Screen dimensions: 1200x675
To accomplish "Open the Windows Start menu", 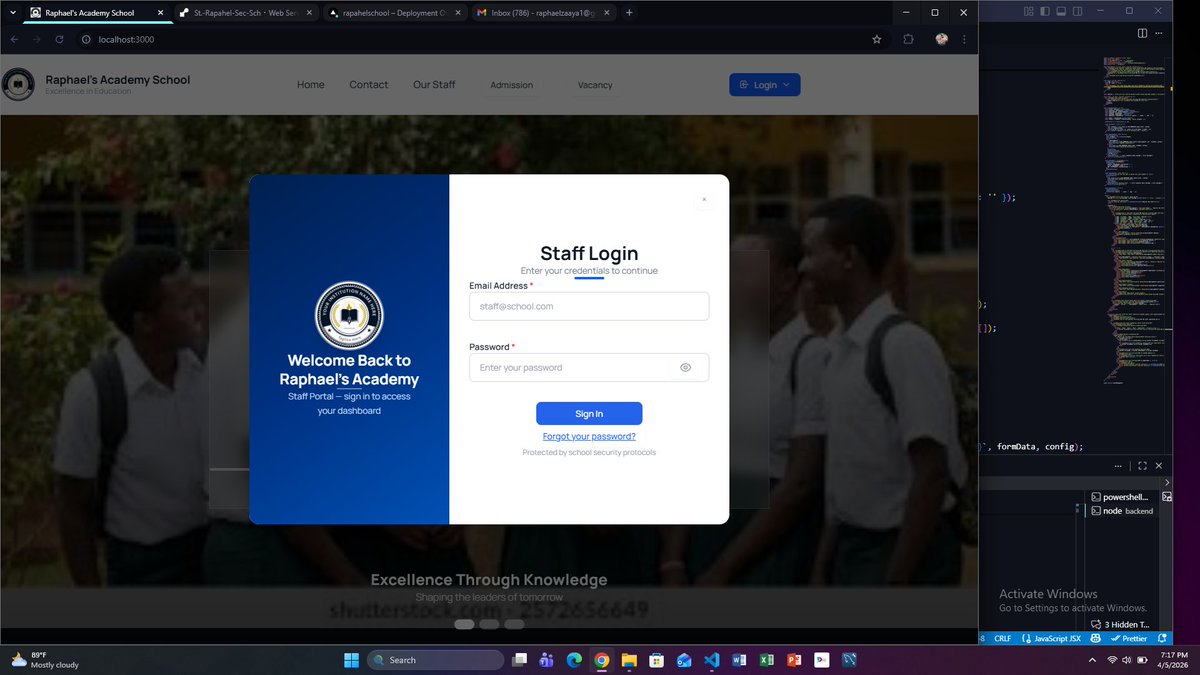I will click(351, 660).
